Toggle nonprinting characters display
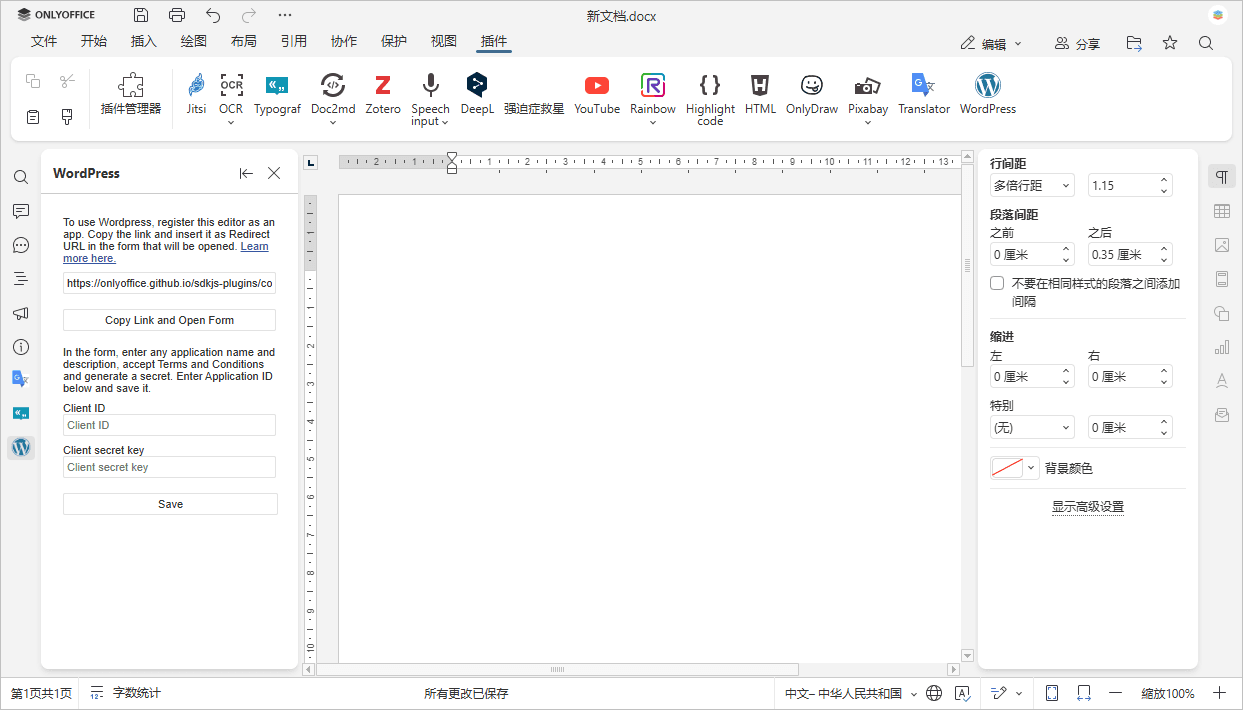1243x710 pixels. tap(1221, 175)
